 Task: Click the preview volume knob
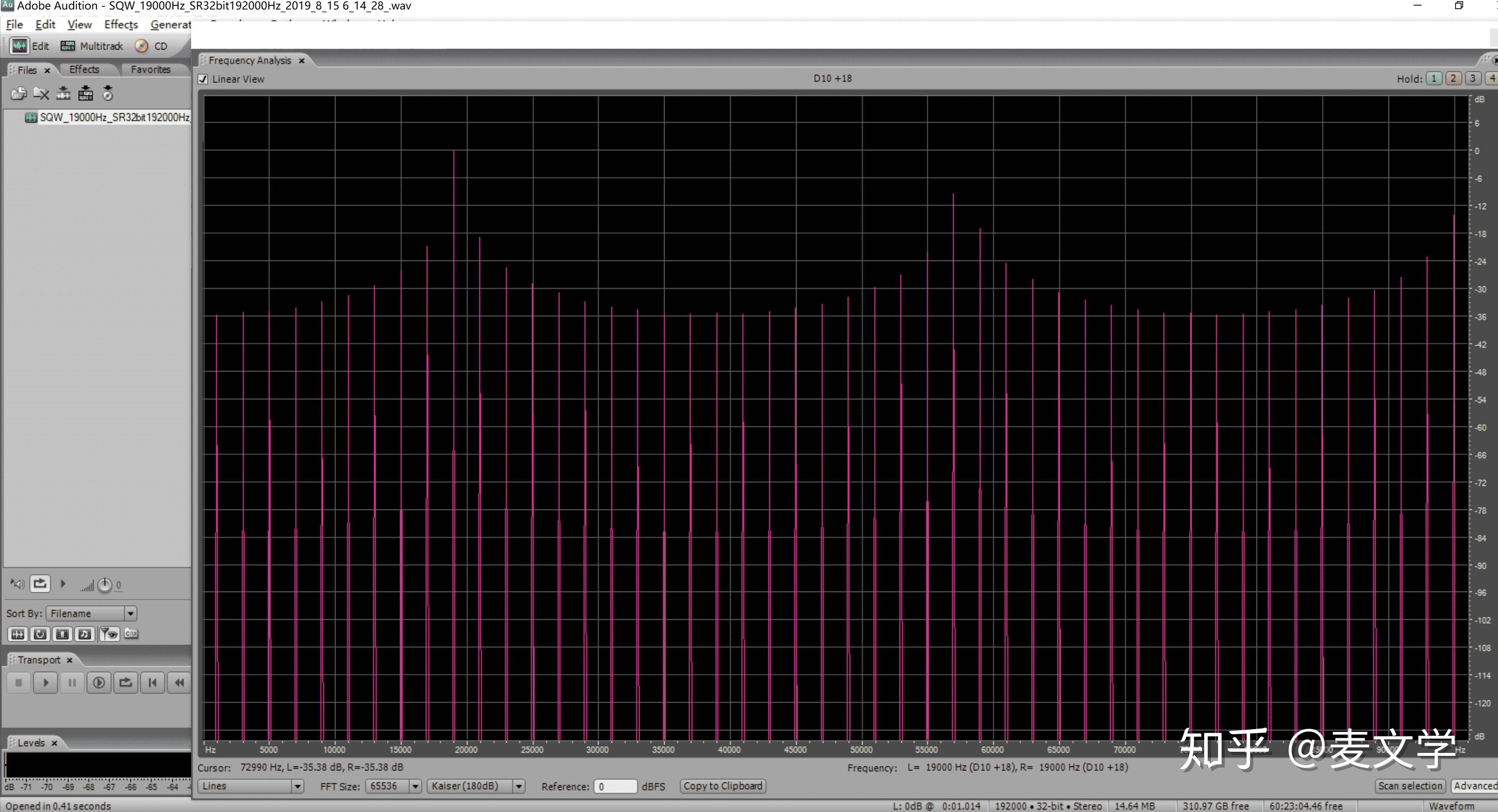pos(105,584)
